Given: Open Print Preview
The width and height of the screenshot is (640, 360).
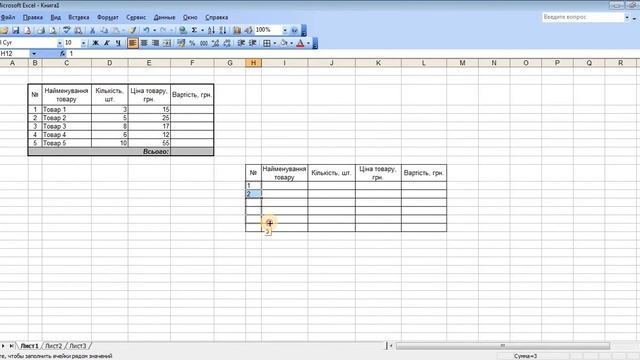Looking at the screenshot, I should pos(53,30).
